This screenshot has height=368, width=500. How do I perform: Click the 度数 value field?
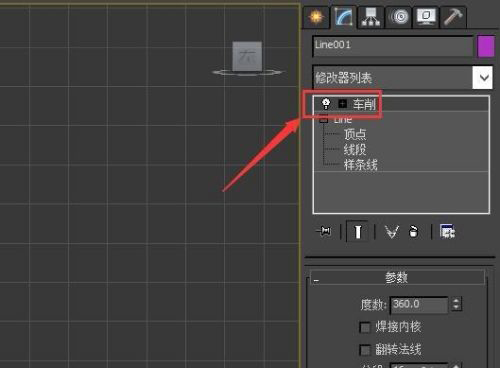pyautogui.click(x=419, y=304)
